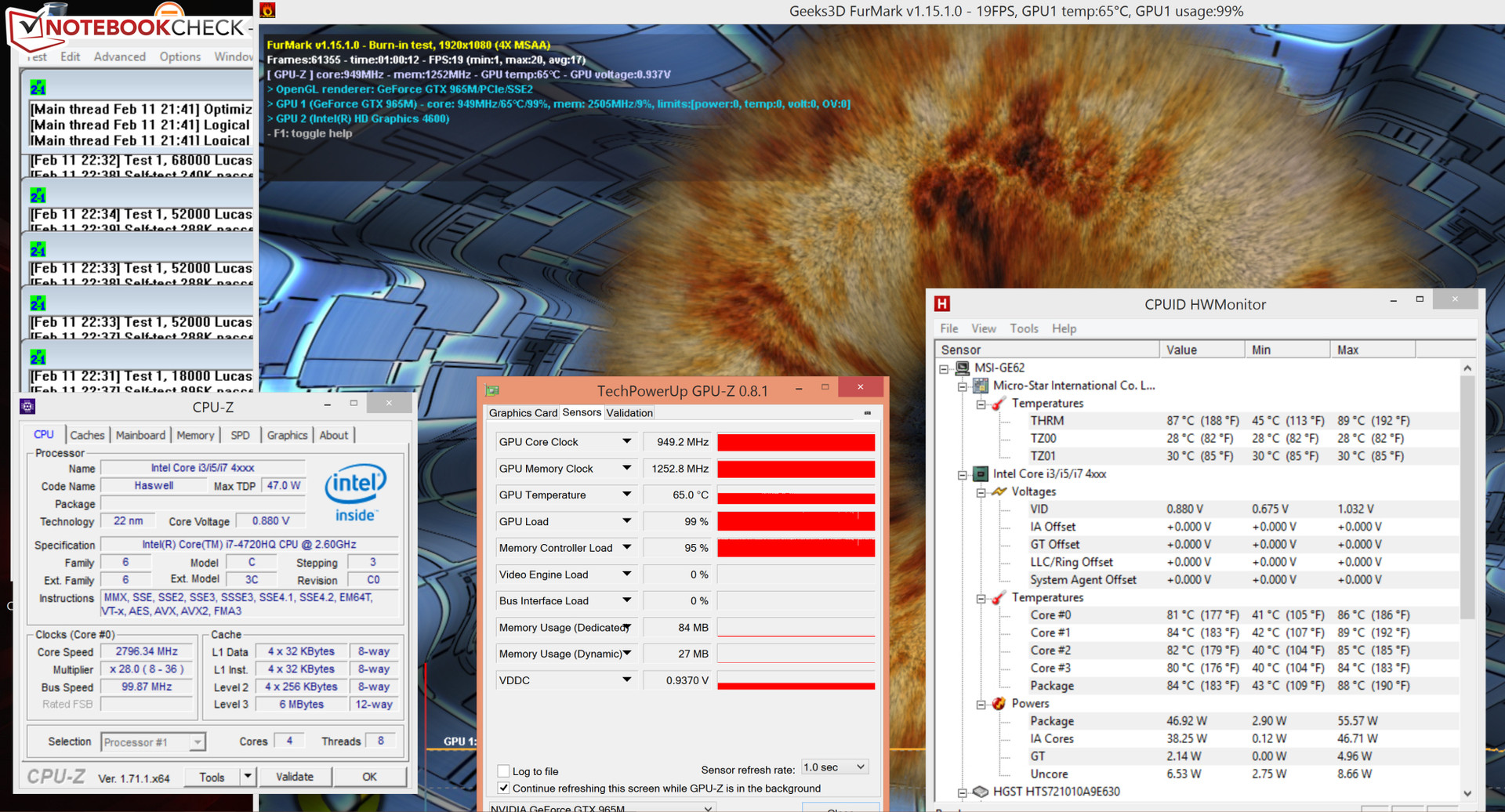Screen dimensions: 1505x812
Task: Open the Options menu in Prime95
Action: 180,56
